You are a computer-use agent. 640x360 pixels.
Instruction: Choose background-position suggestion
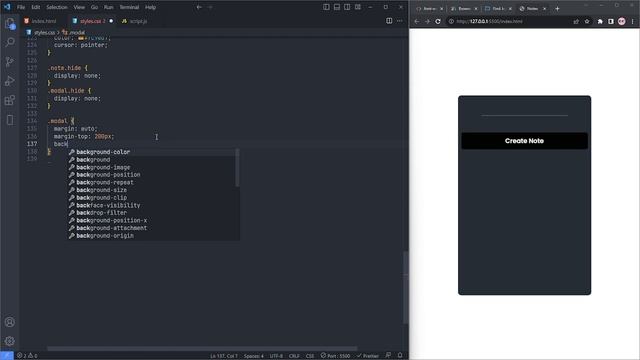(x=153, y=175)
